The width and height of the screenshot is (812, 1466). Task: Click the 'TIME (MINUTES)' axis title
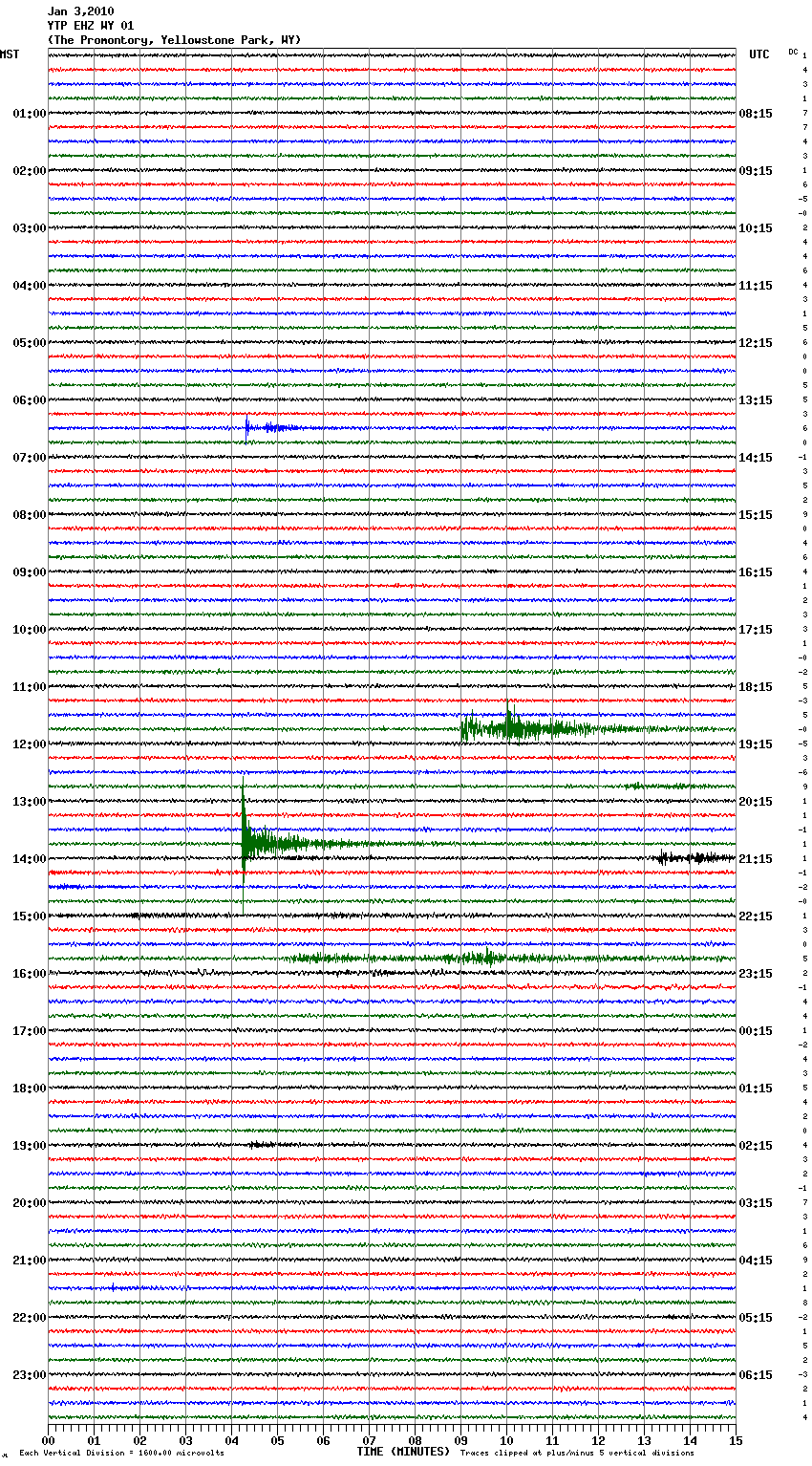point(403,1452)
